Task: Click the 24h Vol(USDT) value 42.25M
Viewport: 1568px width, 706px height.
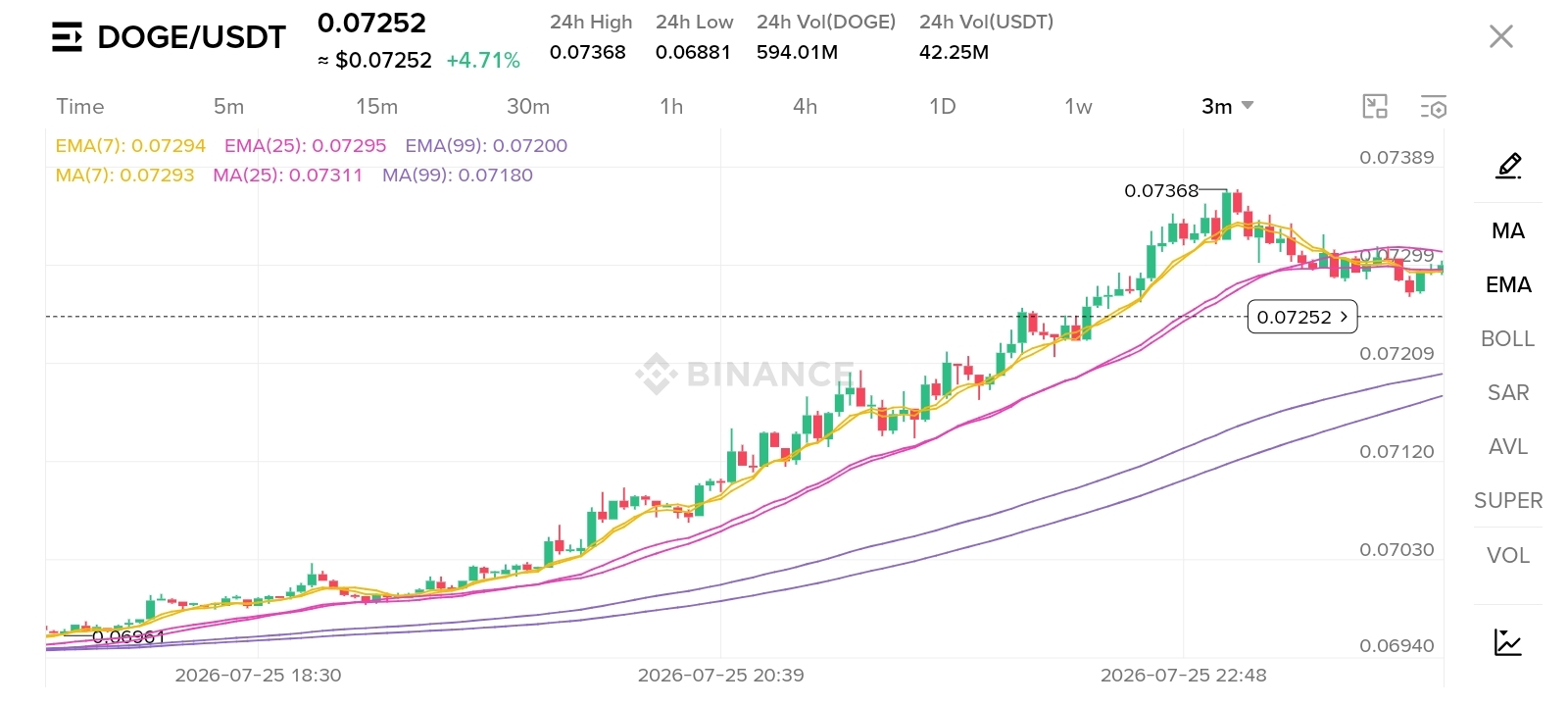Action: pyautogui.click(x=954, y=52)
